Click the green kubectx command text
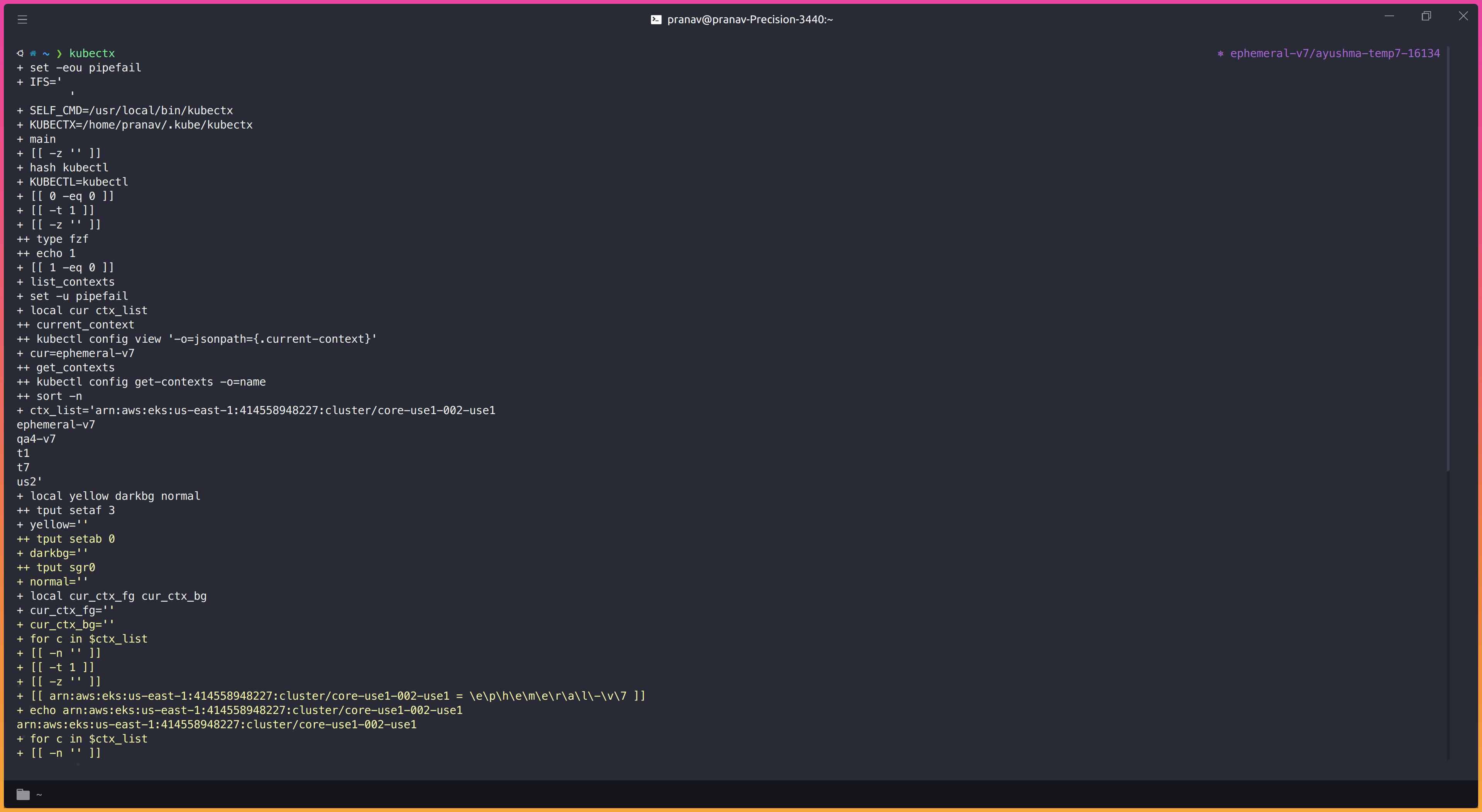 (x=92, y=54)
